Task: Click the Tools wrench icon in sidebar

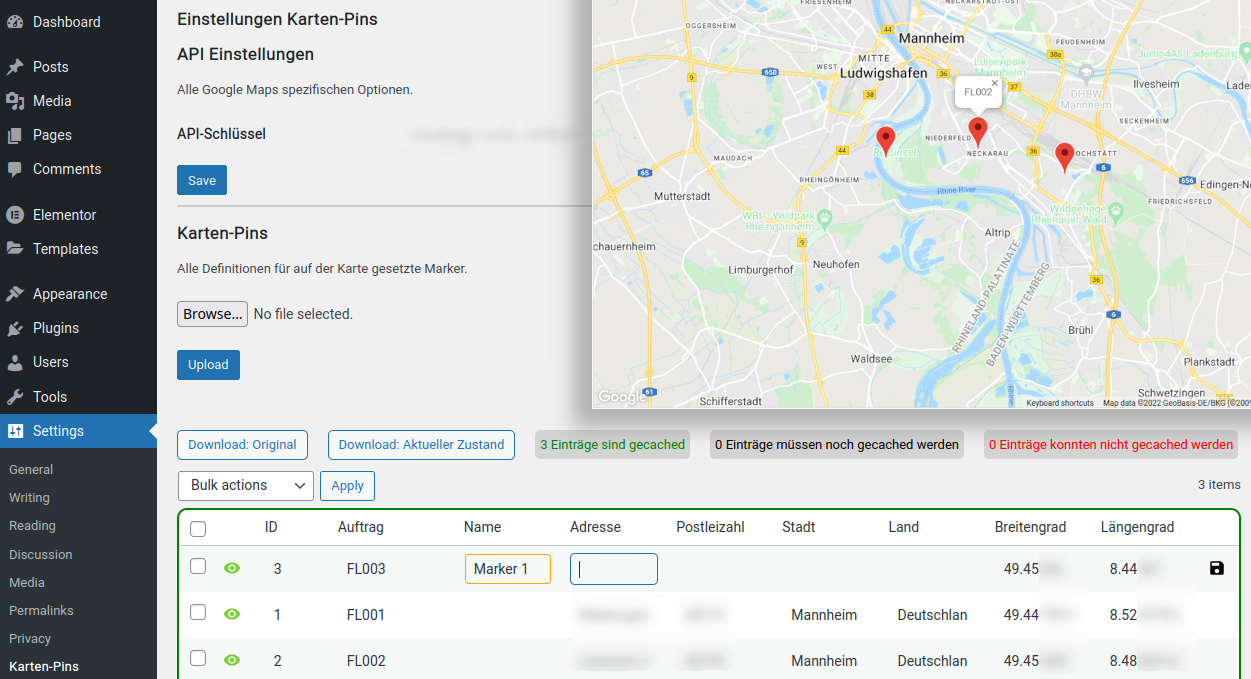Action: point(15,397)
